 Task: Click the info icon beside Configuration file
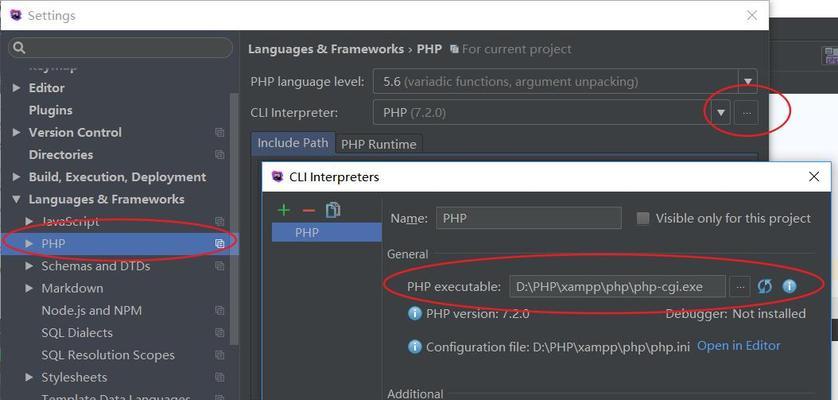pos(415,347)
